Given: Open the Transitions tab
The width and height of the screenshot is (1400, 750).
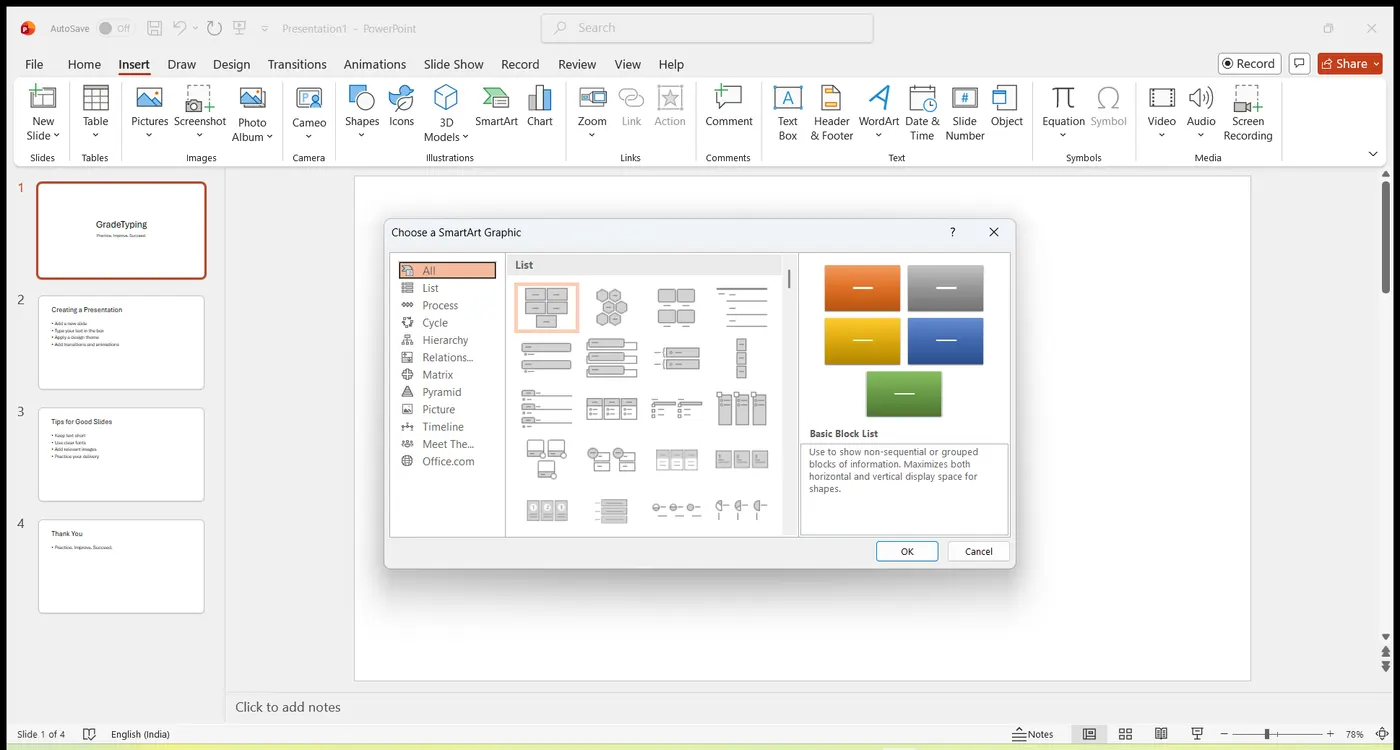Looking at the screenshot, I should 297,64.
